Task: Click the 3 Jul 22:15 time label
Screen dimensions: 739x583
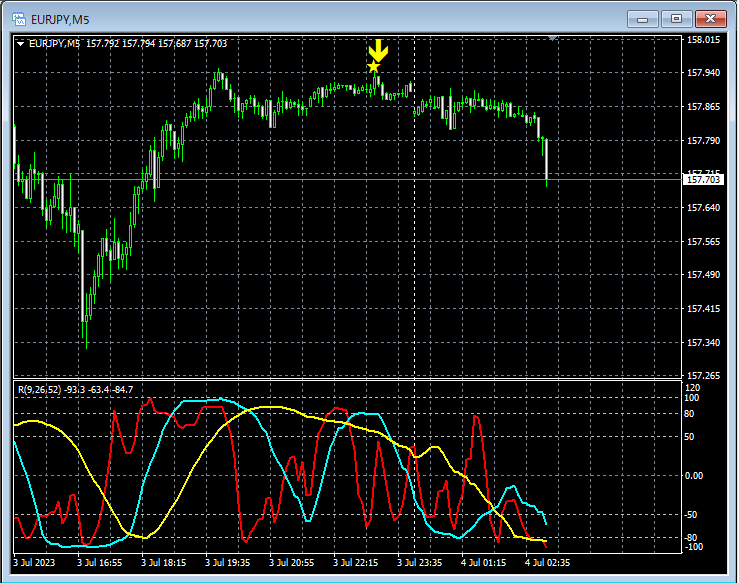Action: pos(355,563)
